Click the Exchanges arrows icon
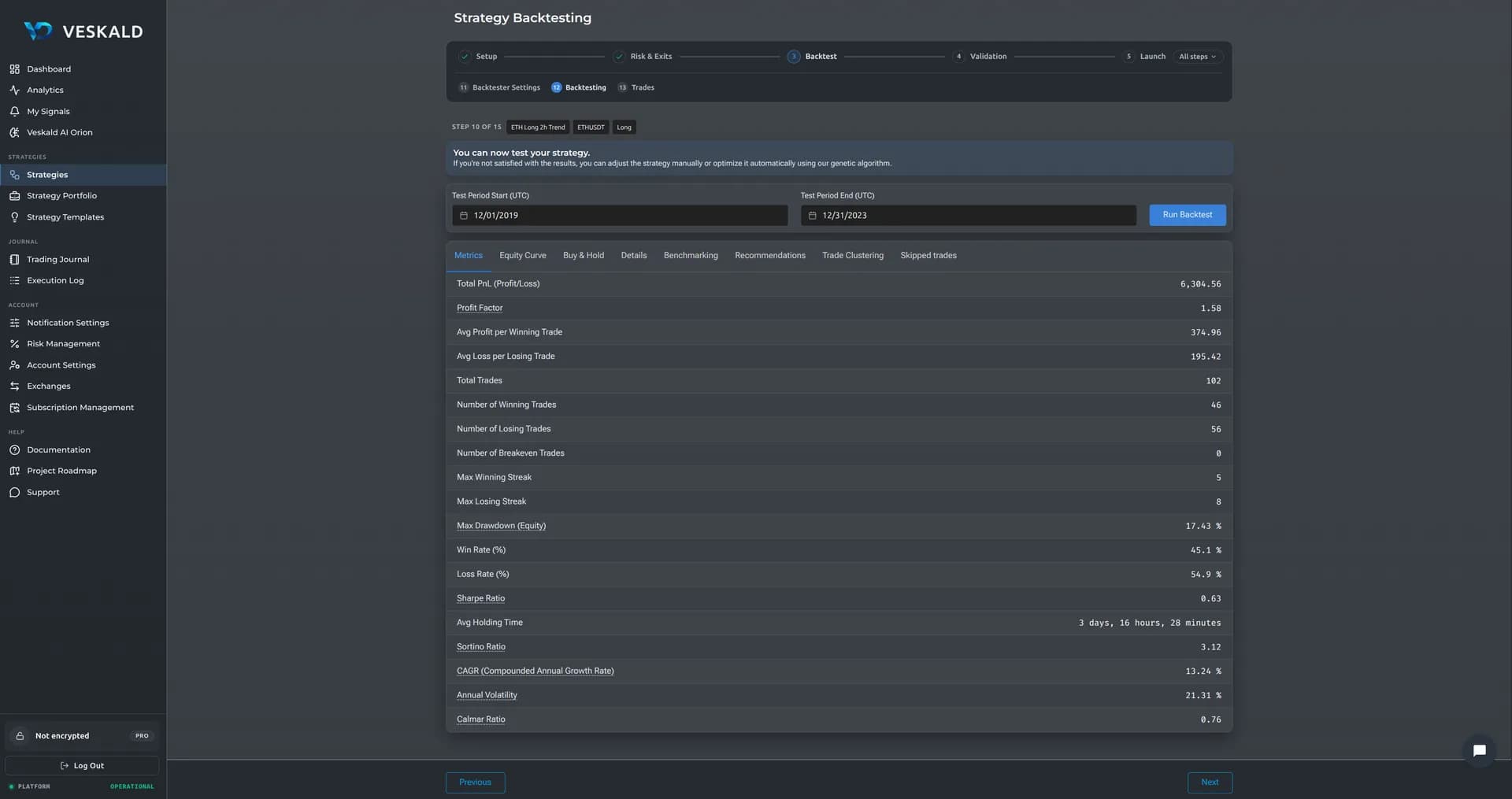Image resolution: width=1512 pixels, height=799 pixels. coord(14,387)
